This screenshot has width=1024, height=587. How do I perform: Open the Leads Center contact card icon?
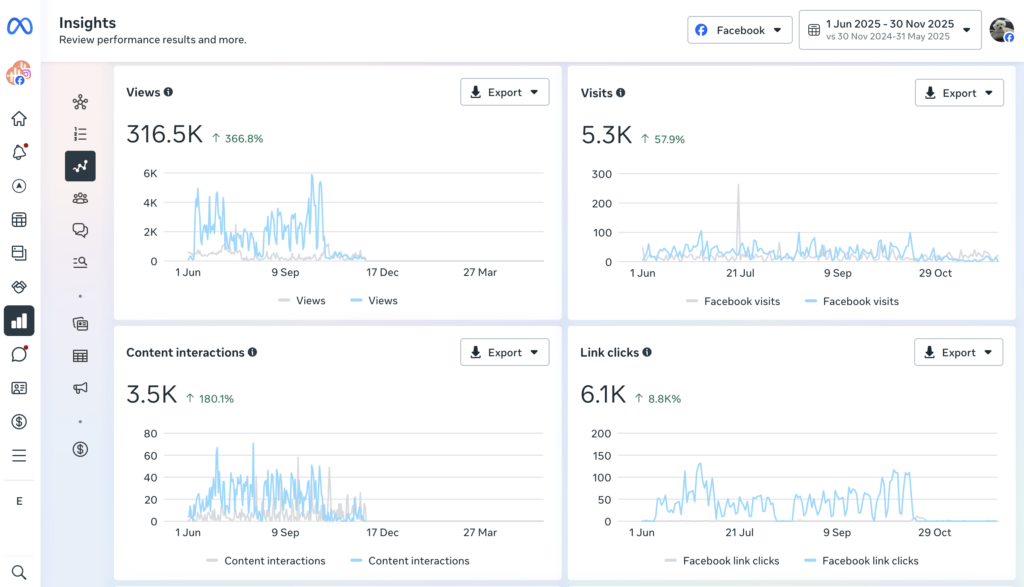pos(18,388)
